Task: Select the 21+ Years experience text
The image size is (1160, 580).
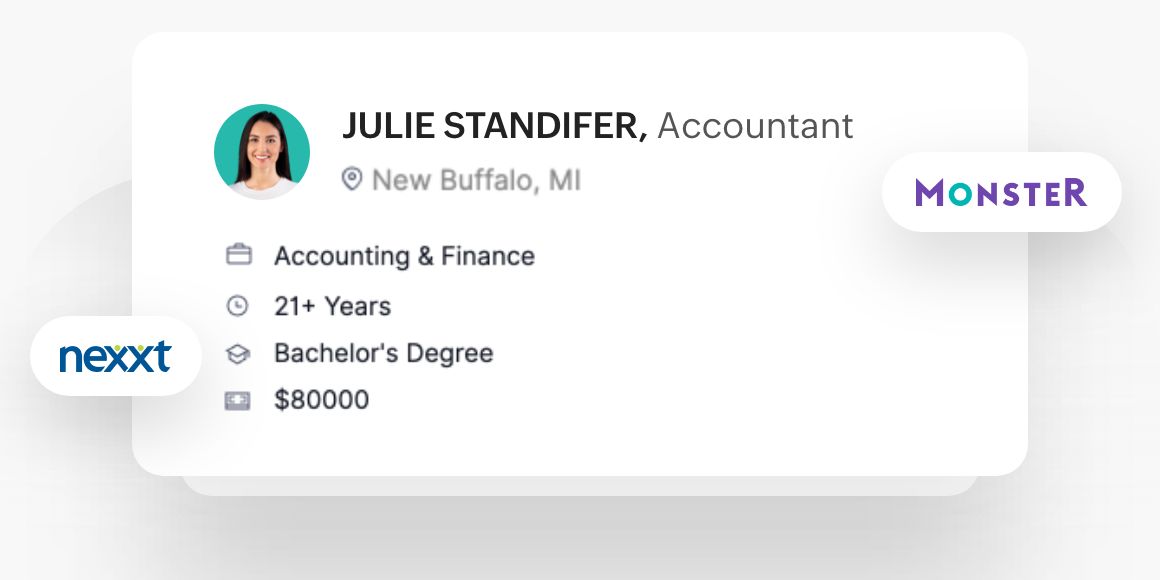Action: [332, 306]
